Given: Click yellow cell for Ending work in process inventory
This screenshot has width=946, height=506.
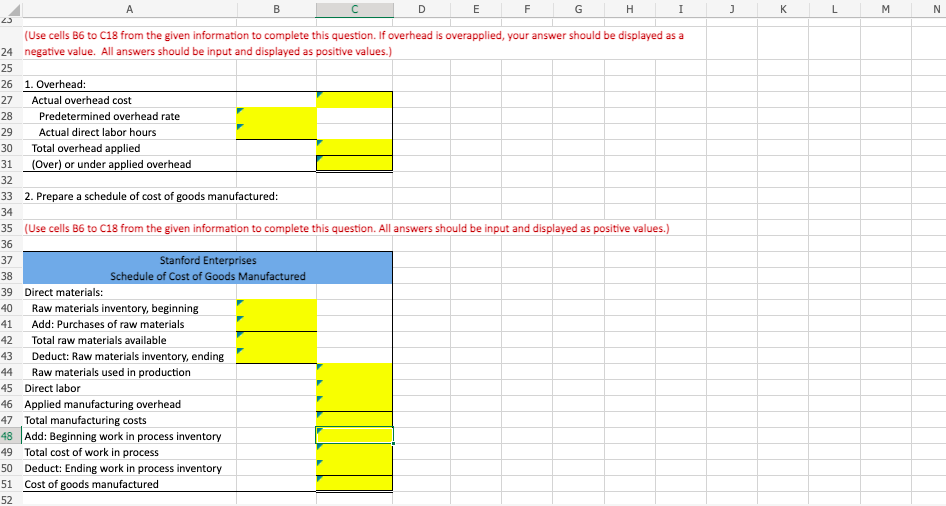Looking at the screenshot, I should pos(354,468).
